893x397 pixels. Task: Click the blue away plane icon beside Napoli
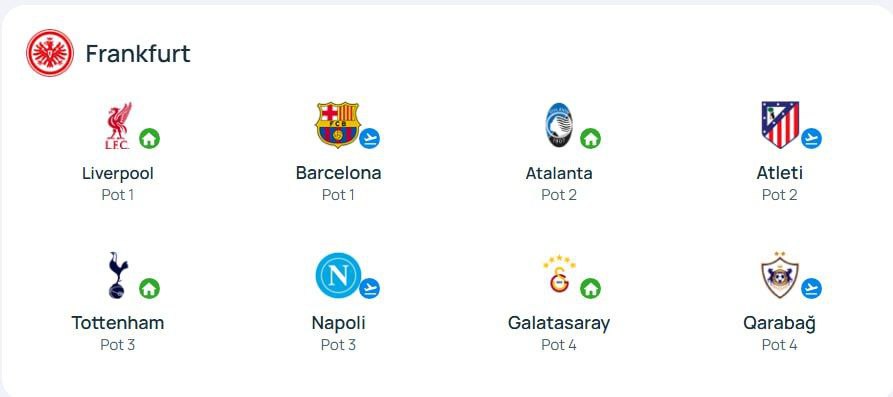click(x=370, y=289)
